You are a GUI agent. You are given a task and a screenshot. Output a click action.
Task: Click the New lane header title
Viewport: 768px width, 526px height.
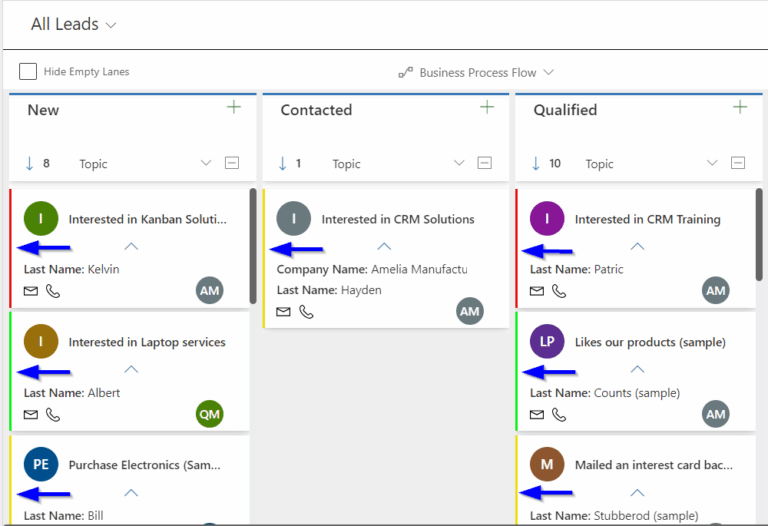[43, 110]
